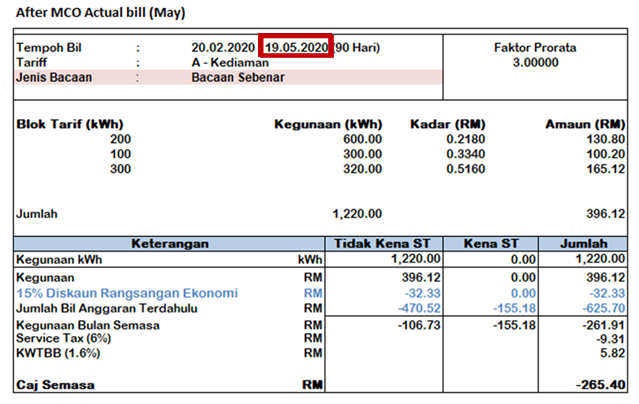Click black "-155.18" in Kegunaan Bulan Semasa row

pyautogui.click(x=514, y=325)
